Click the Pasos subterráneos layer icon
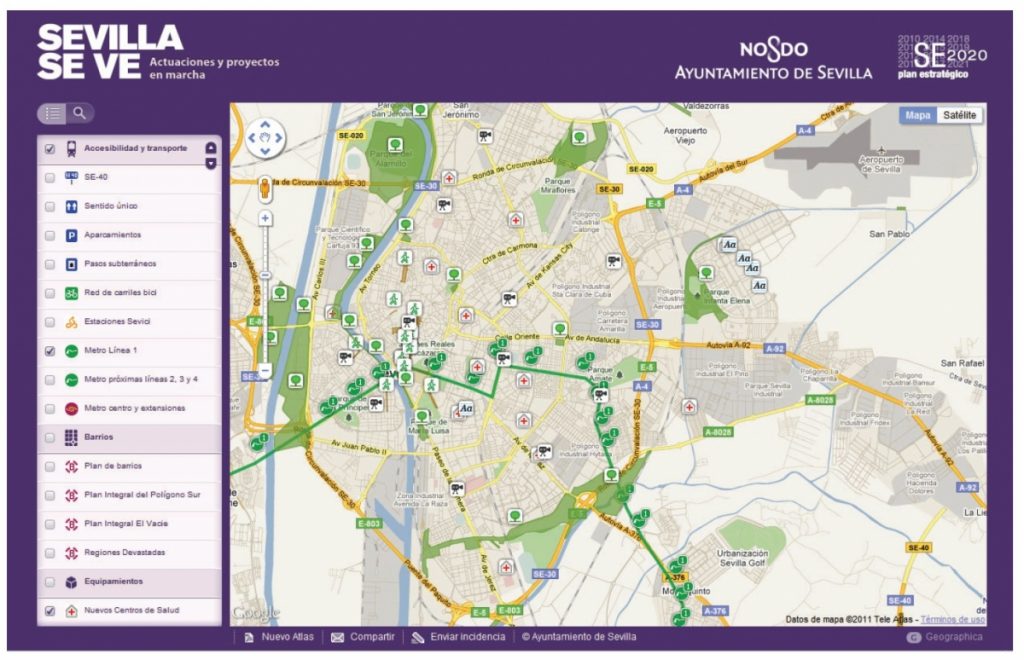The image size is (1024, 660). point(71,264)
